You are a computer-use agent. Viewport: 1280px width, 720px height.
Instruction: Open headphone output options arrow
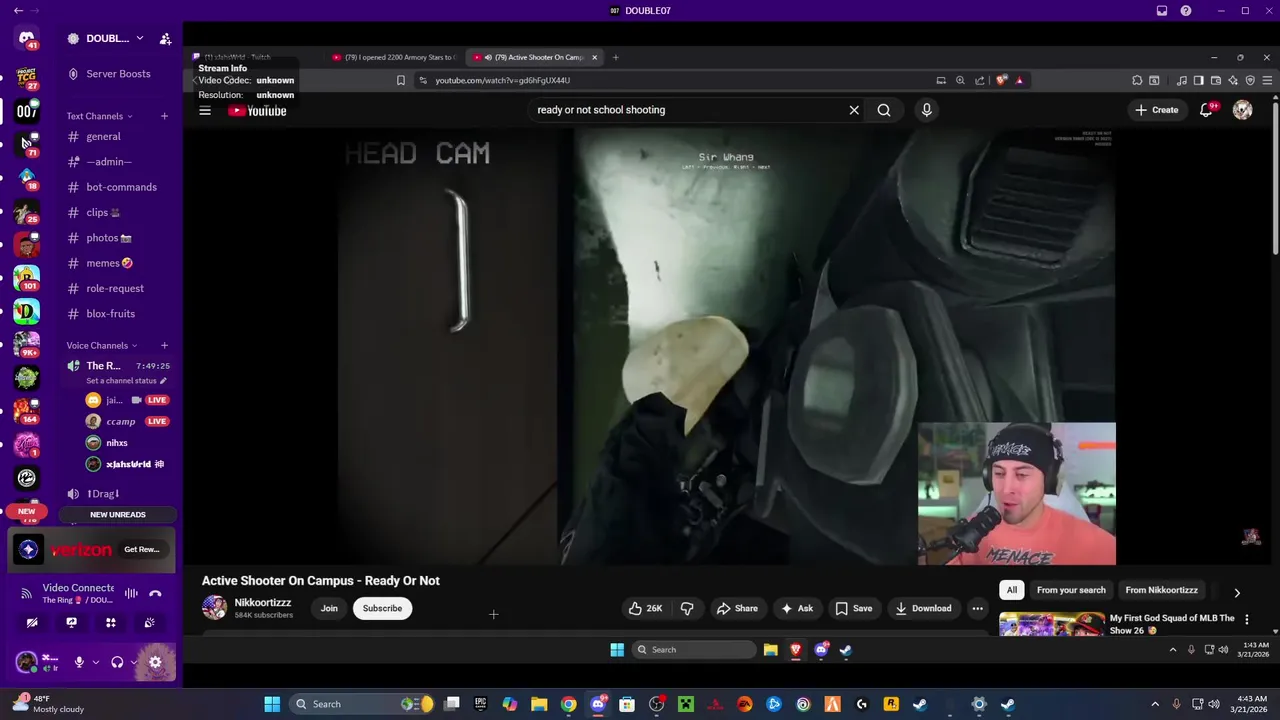133,662
